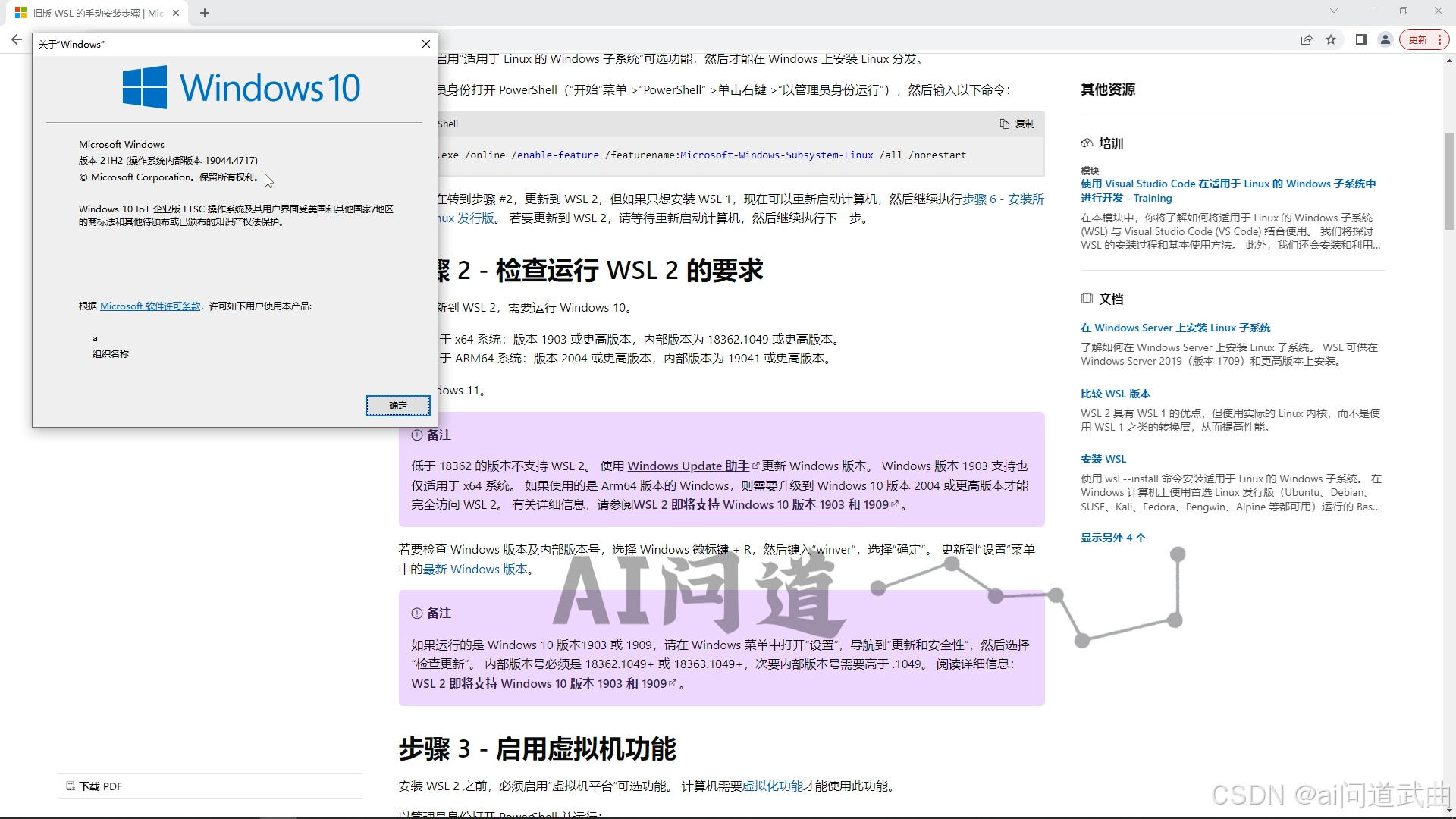This screenshot has height=819, width=1456.
Task: Open Microsoft 软件许可条款 link
Action: coord(150,306)
